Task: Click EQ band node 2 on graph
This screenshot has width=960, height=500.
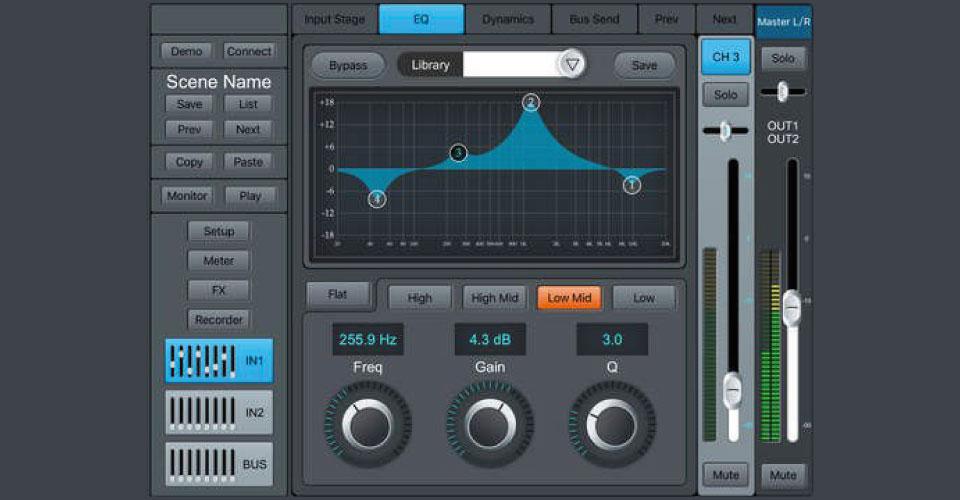Action: click(x=531, y=102)
